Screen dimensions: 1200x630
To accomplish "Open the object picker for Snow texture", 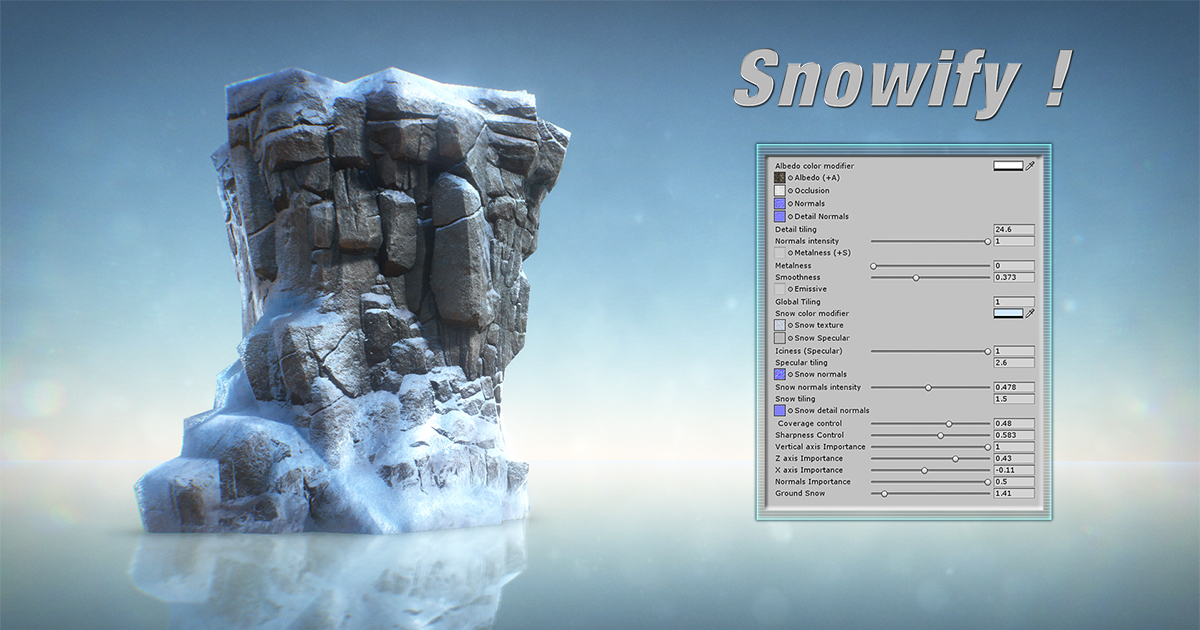I will point(789,325).
